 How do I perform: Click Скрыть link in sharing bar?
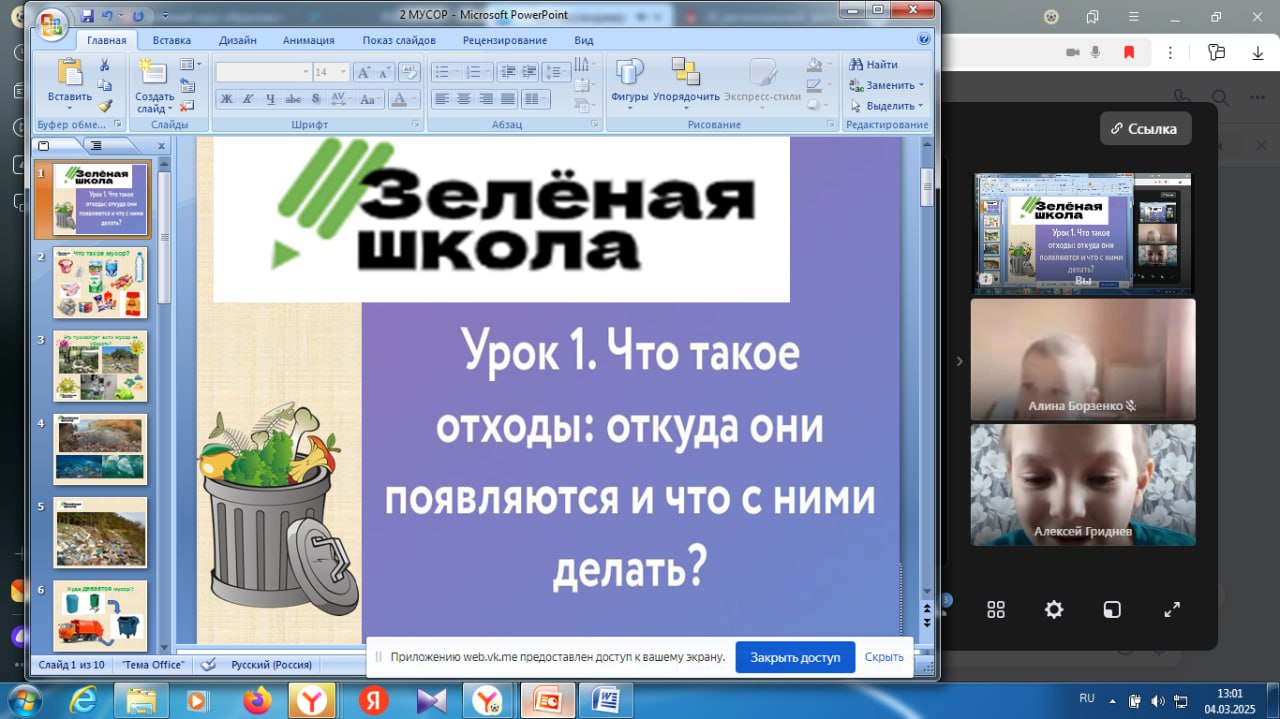pos(884,657)
